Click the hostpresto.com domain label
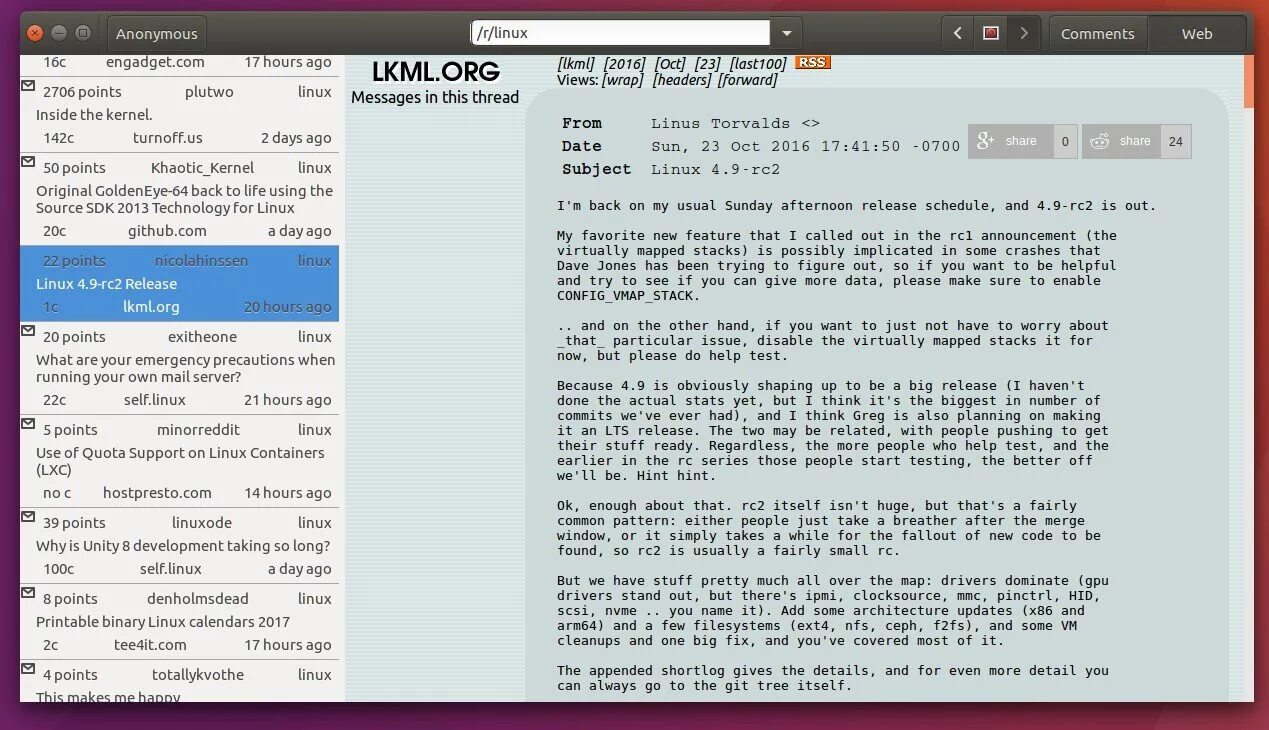The width and height of the screenshot is (1269, 730). point(157,493)
